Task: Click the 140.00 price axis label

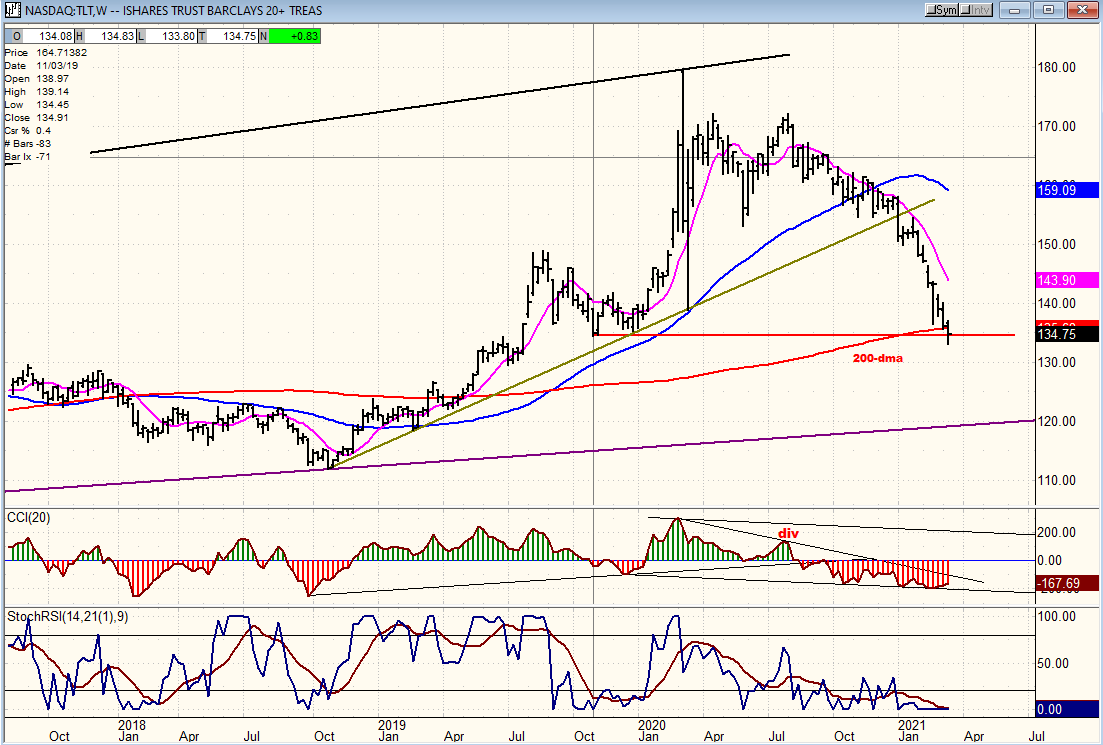Action: (1059, 304)
